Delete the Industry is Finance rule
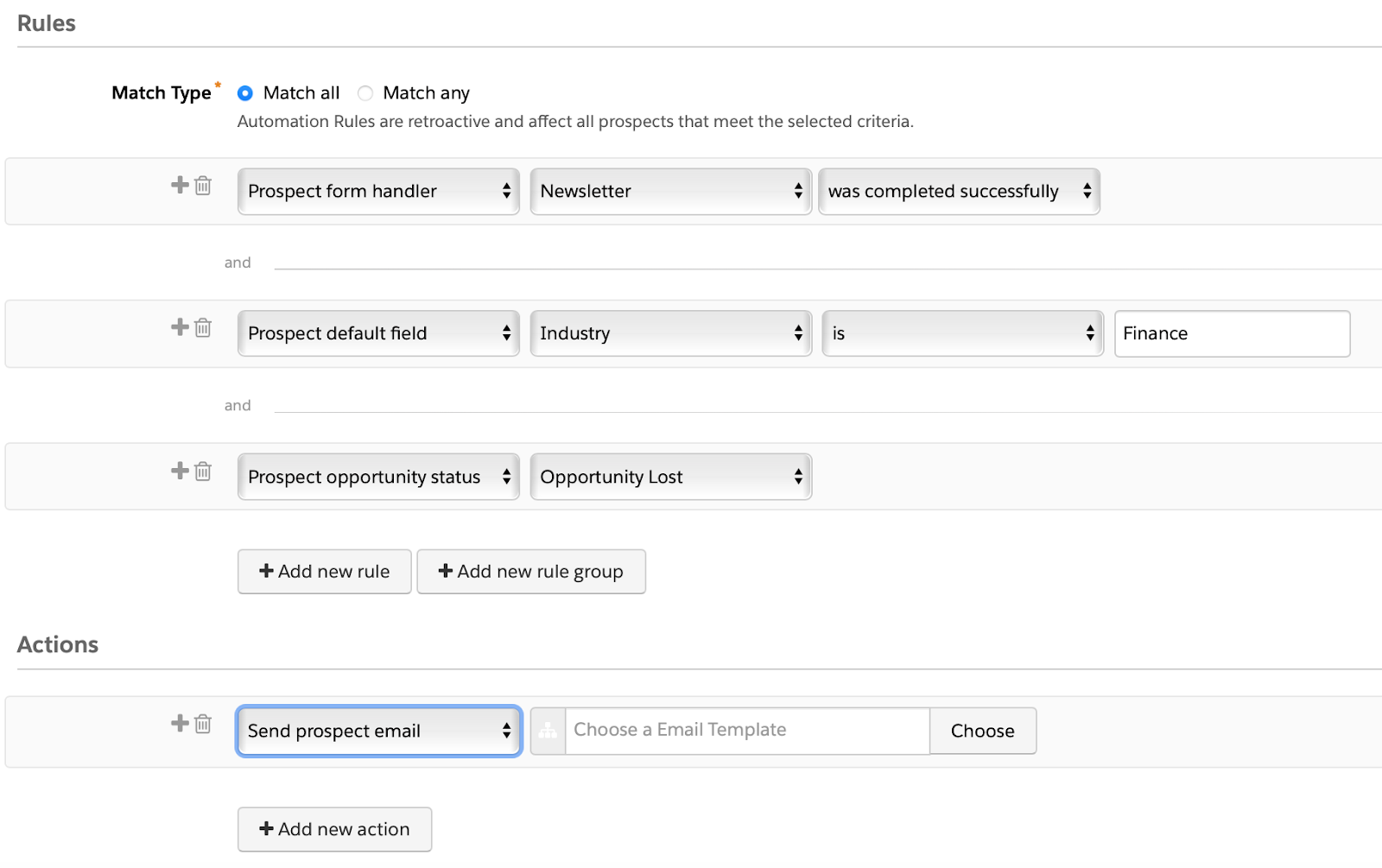Image resolution: width=1382 pixels, height=868 pixels. (x=203, y=328)
